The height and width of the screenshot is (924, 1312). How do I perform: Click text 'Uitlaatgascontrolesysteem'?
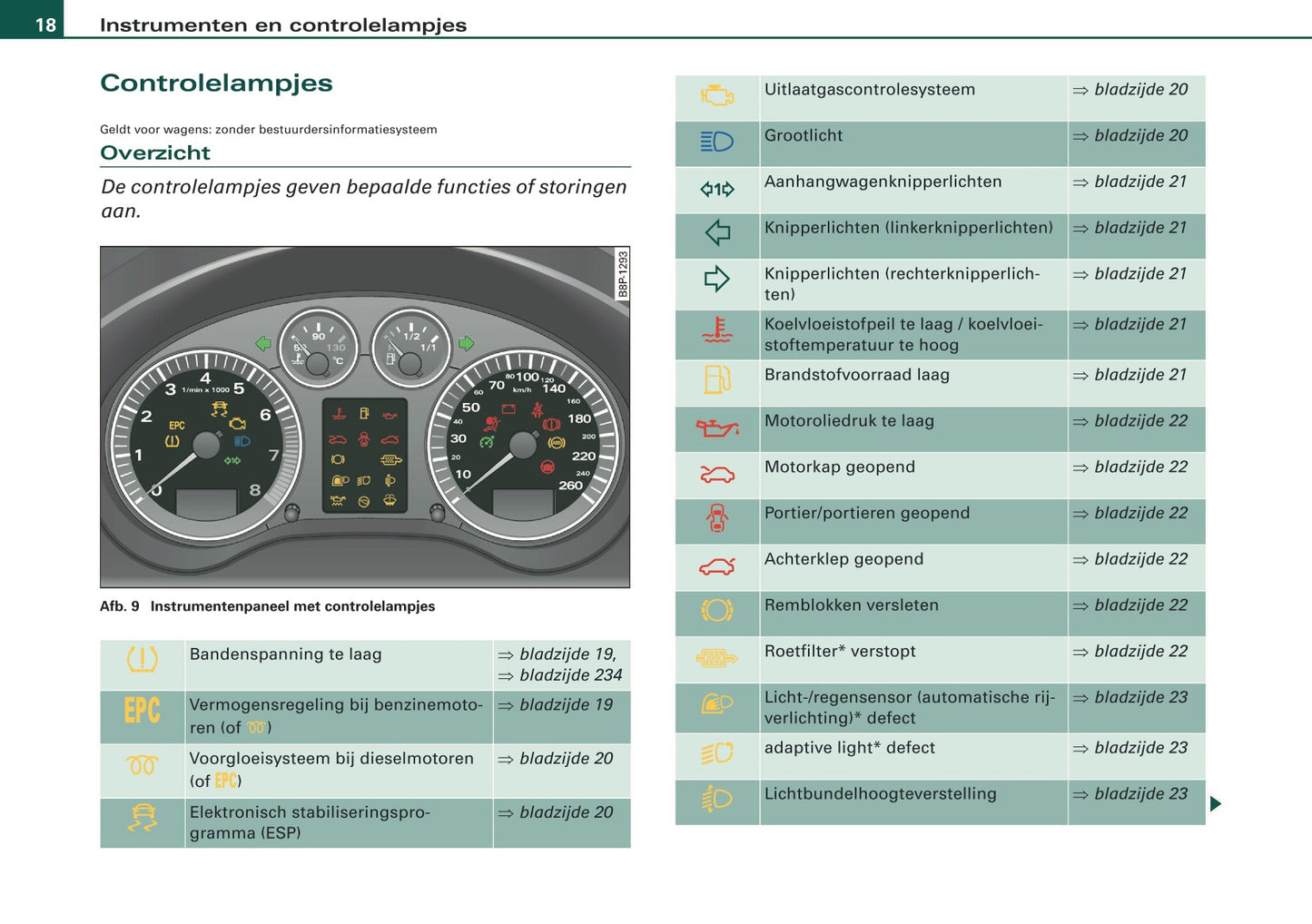pyautogui.click(x=870, y=90)
